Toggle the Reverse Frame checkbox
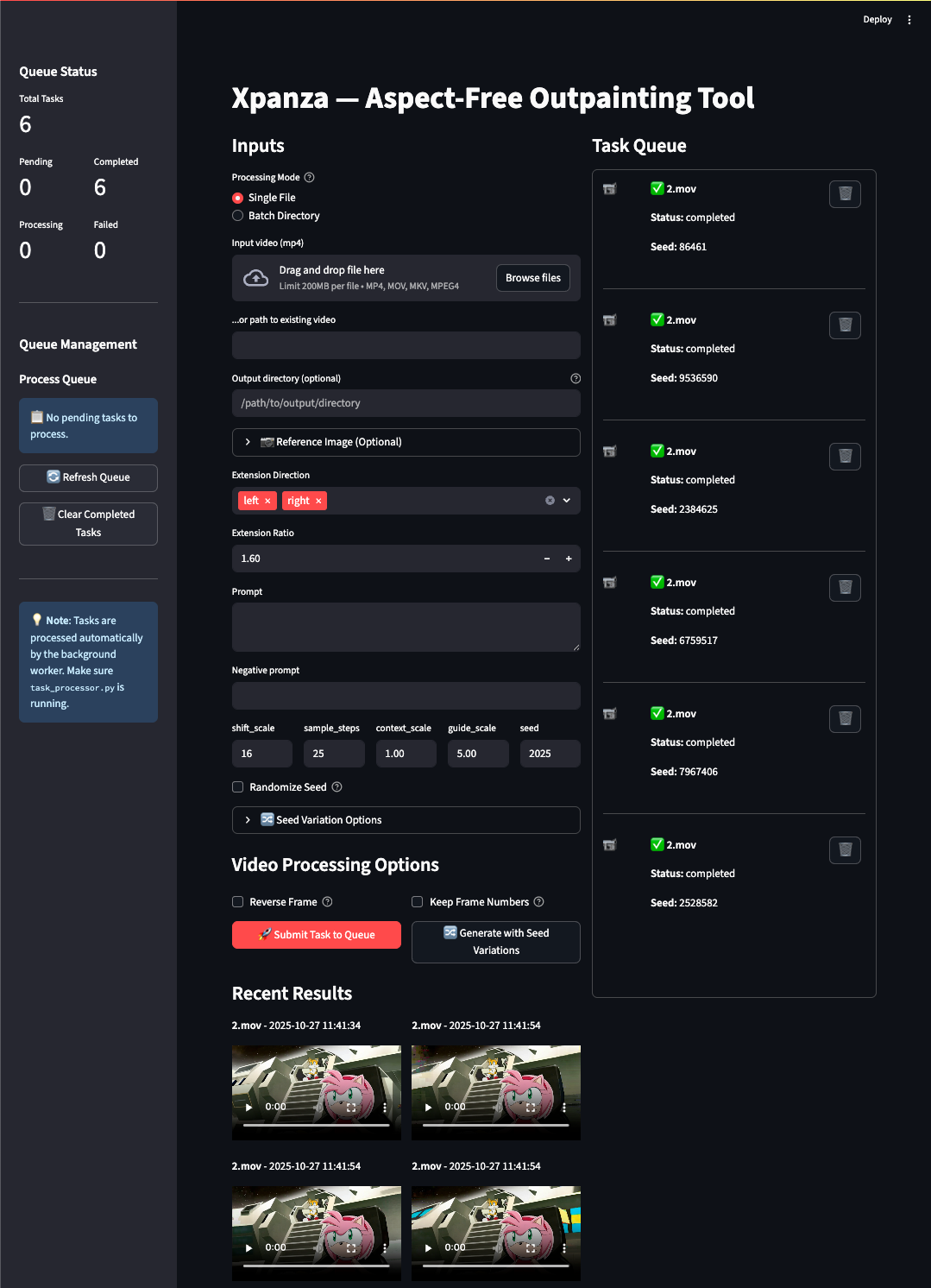 pos(238,902)
